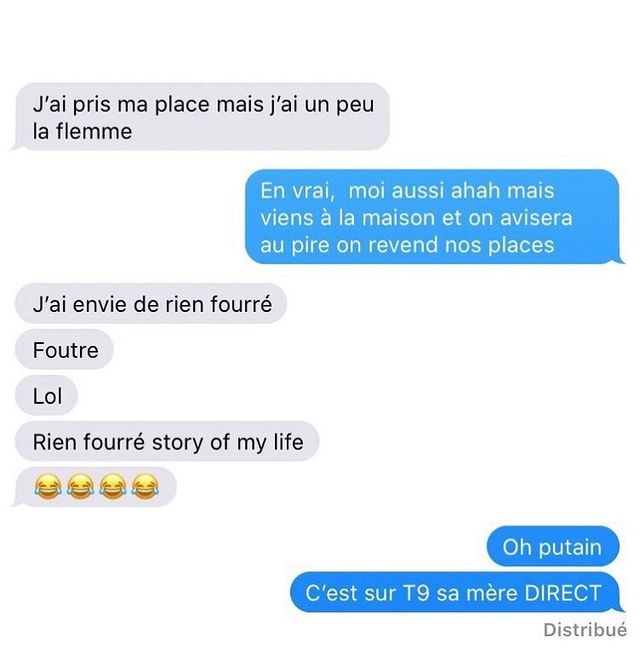
Task: Click the "J'ai envie de rien fourré" message
Action: 151,304
